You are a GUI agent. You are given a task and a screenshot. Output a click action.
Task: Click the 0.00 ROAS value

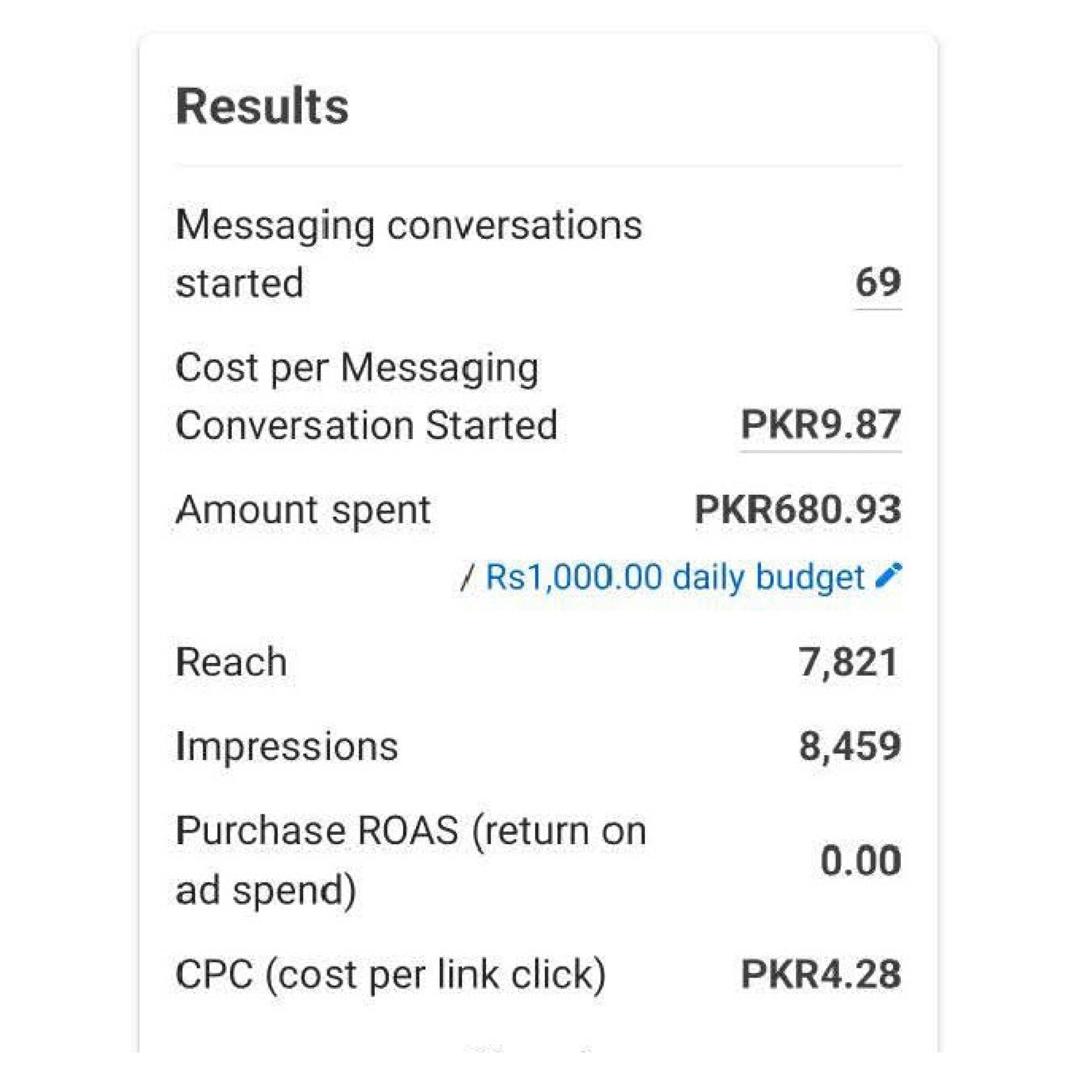coord(860,861)
